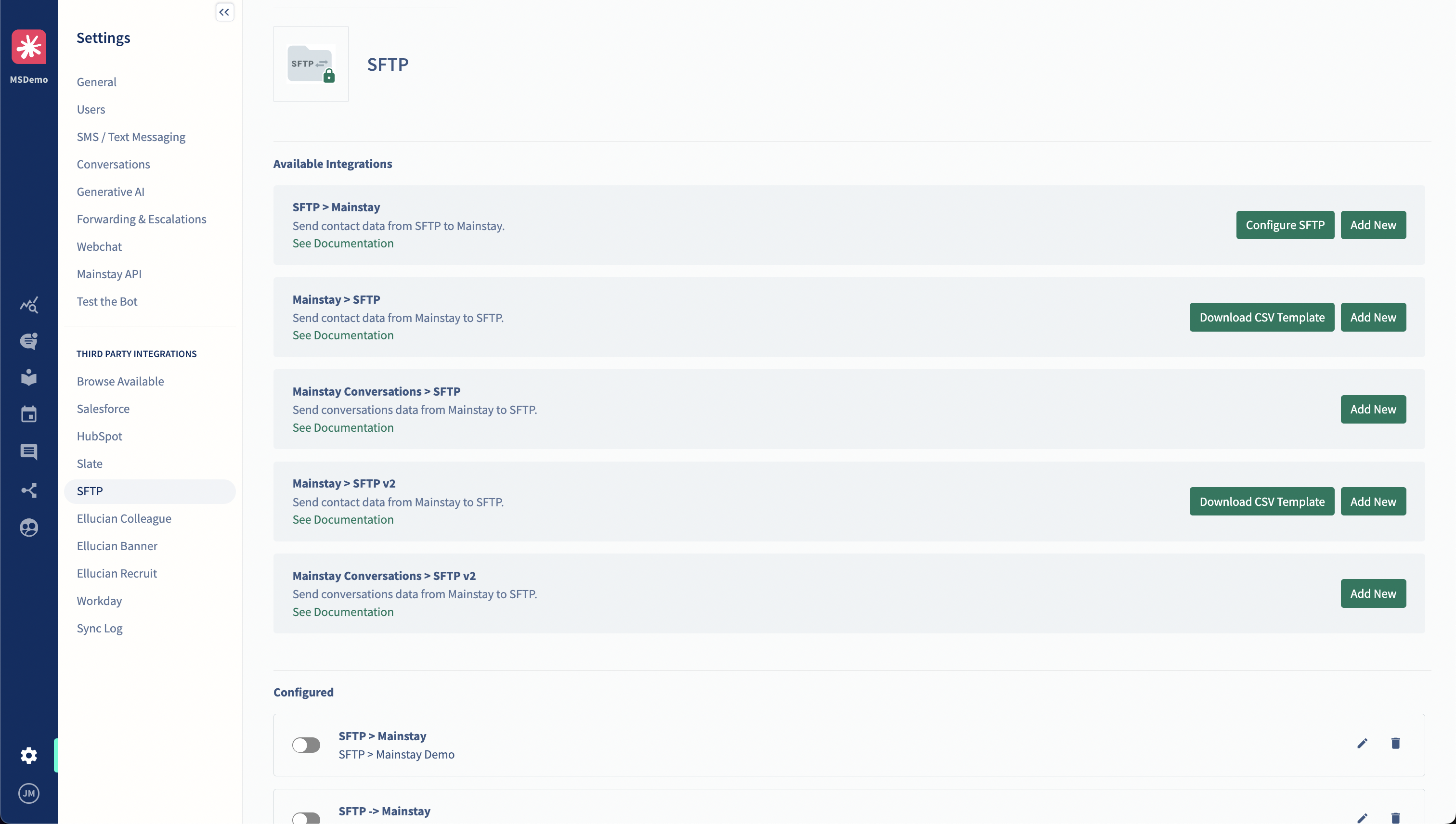This screenshot has height=824, width=1456.
Task: Open Conversations settings
Action: click(x=113, y=164)
